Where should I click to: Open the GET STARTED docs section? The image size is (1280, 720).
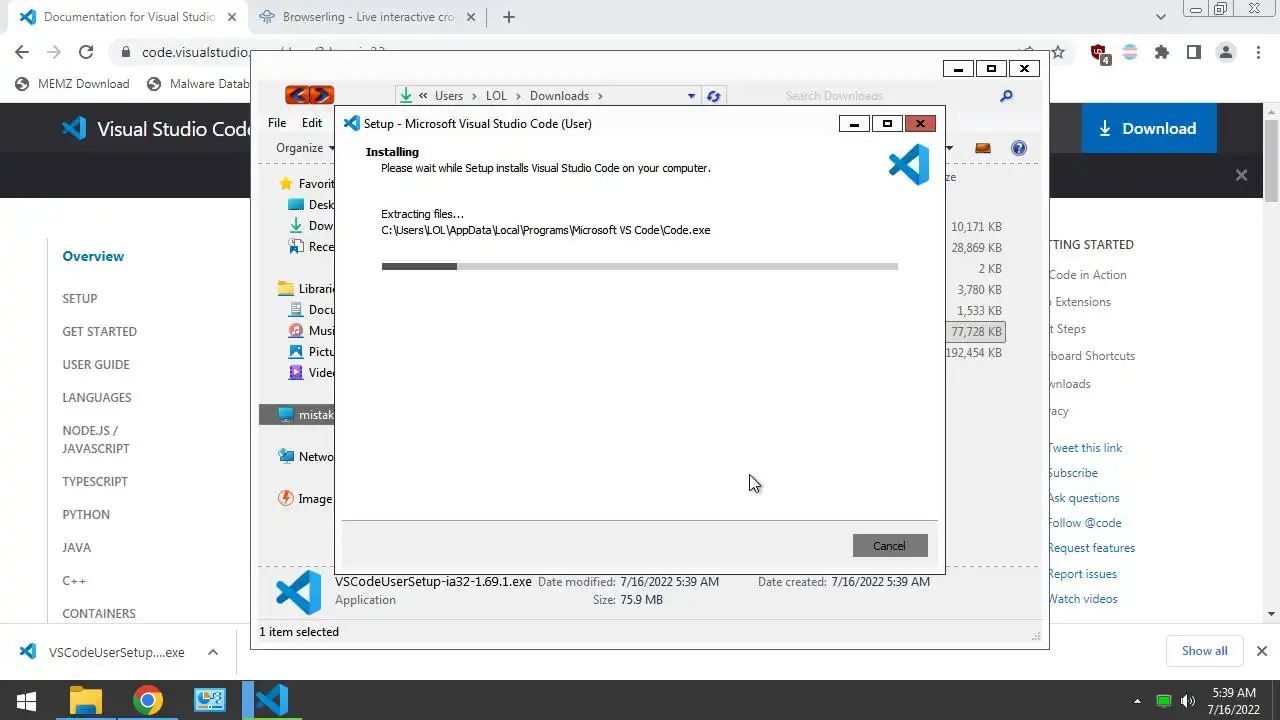pyautogui.click(x=99, y=331)
